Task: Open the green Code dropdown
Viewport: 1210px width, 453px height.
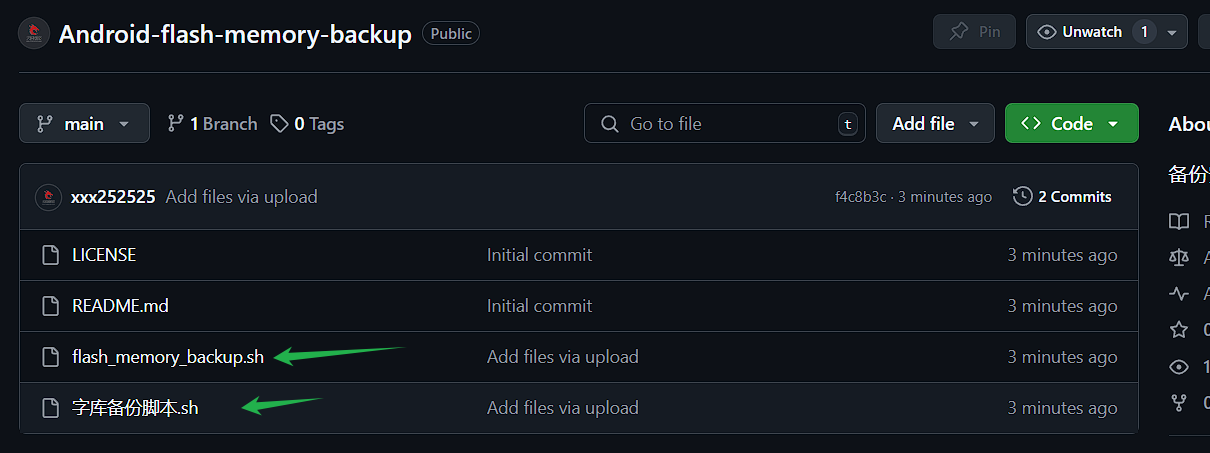Action: [x=1071, y=123]
